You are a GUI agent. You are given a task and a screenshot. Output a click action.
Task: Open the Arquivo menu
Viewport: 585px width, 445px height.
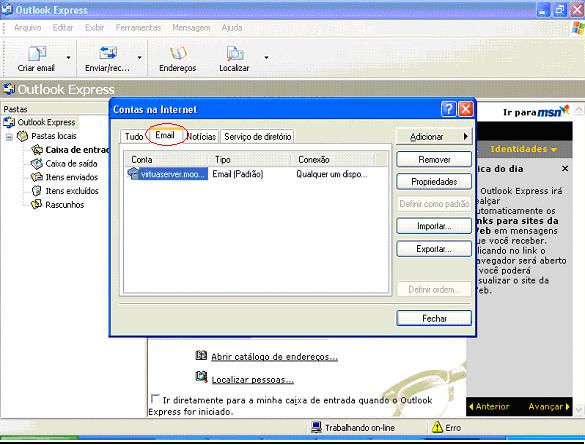tap(28, 28)
